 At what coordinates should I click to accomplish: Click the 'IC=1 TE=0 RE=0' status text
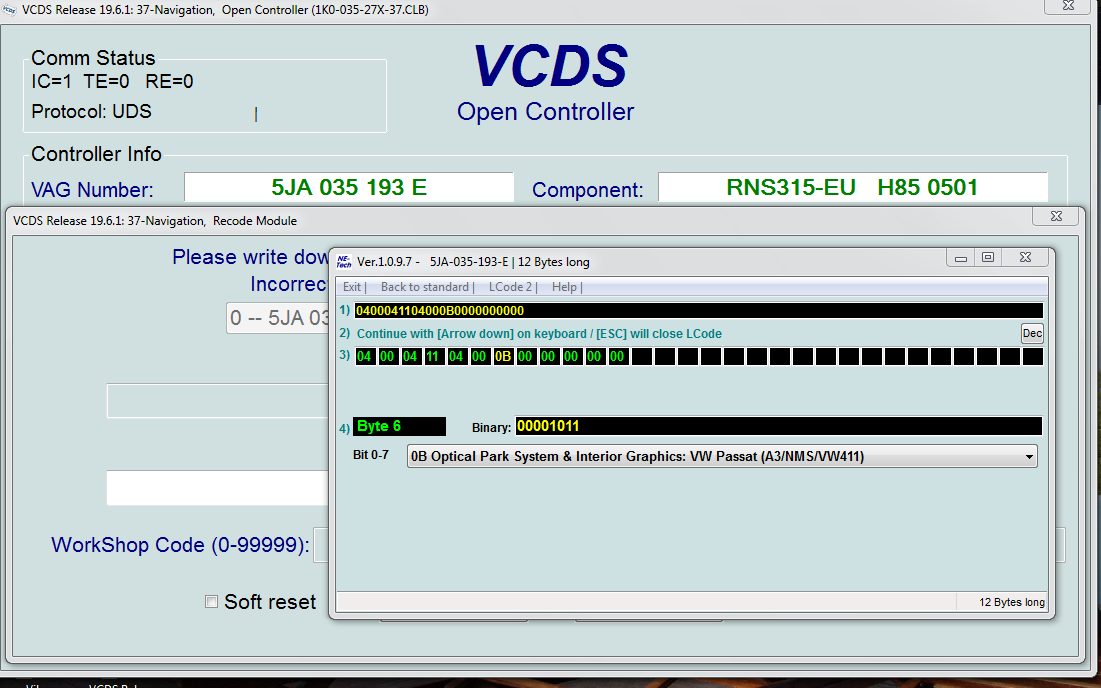tap(112, 81)
